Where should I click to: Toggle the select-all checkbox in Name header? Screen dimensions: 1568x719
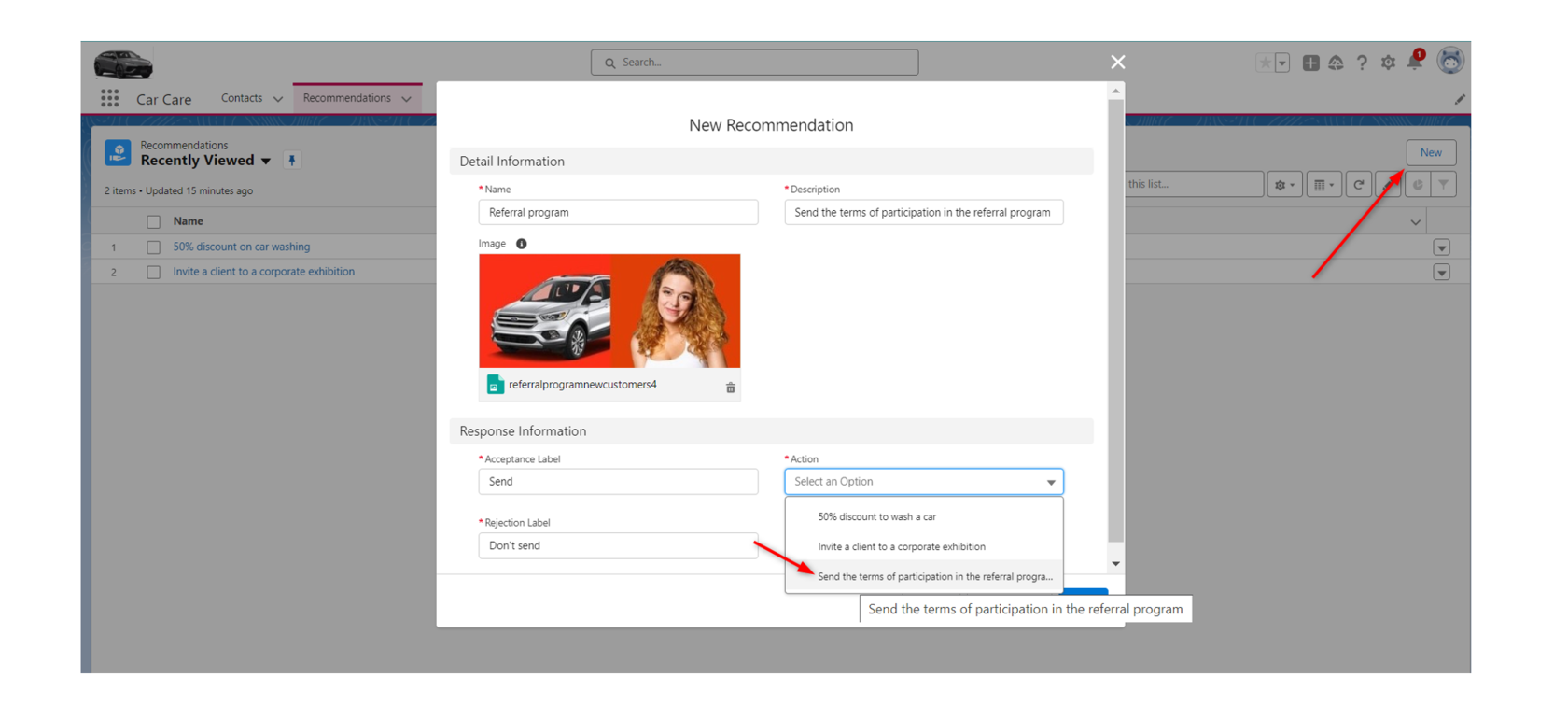[154, 222]
